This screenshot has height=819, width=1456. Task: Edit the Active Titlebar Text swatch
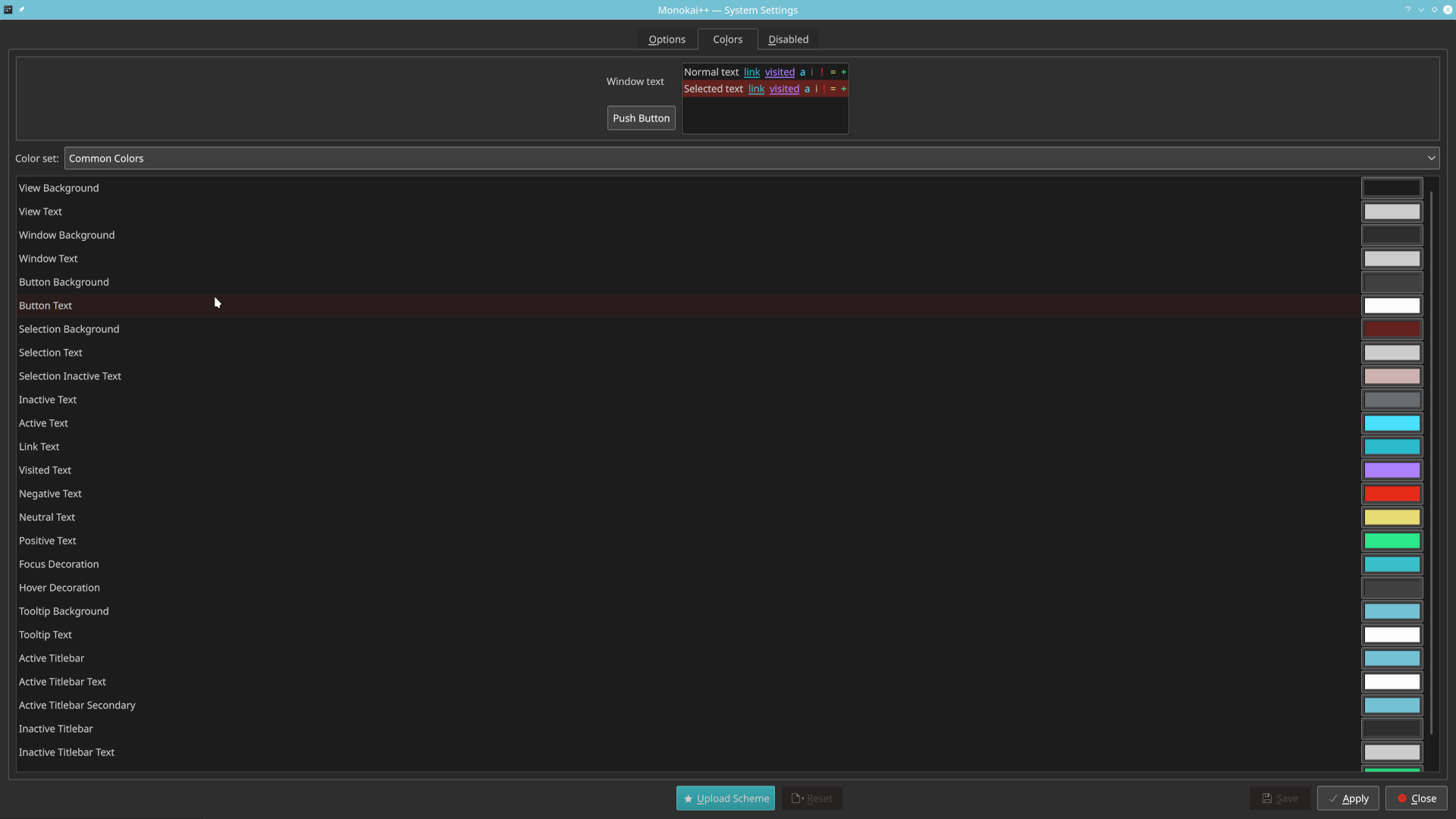(x=1392, y=682)
